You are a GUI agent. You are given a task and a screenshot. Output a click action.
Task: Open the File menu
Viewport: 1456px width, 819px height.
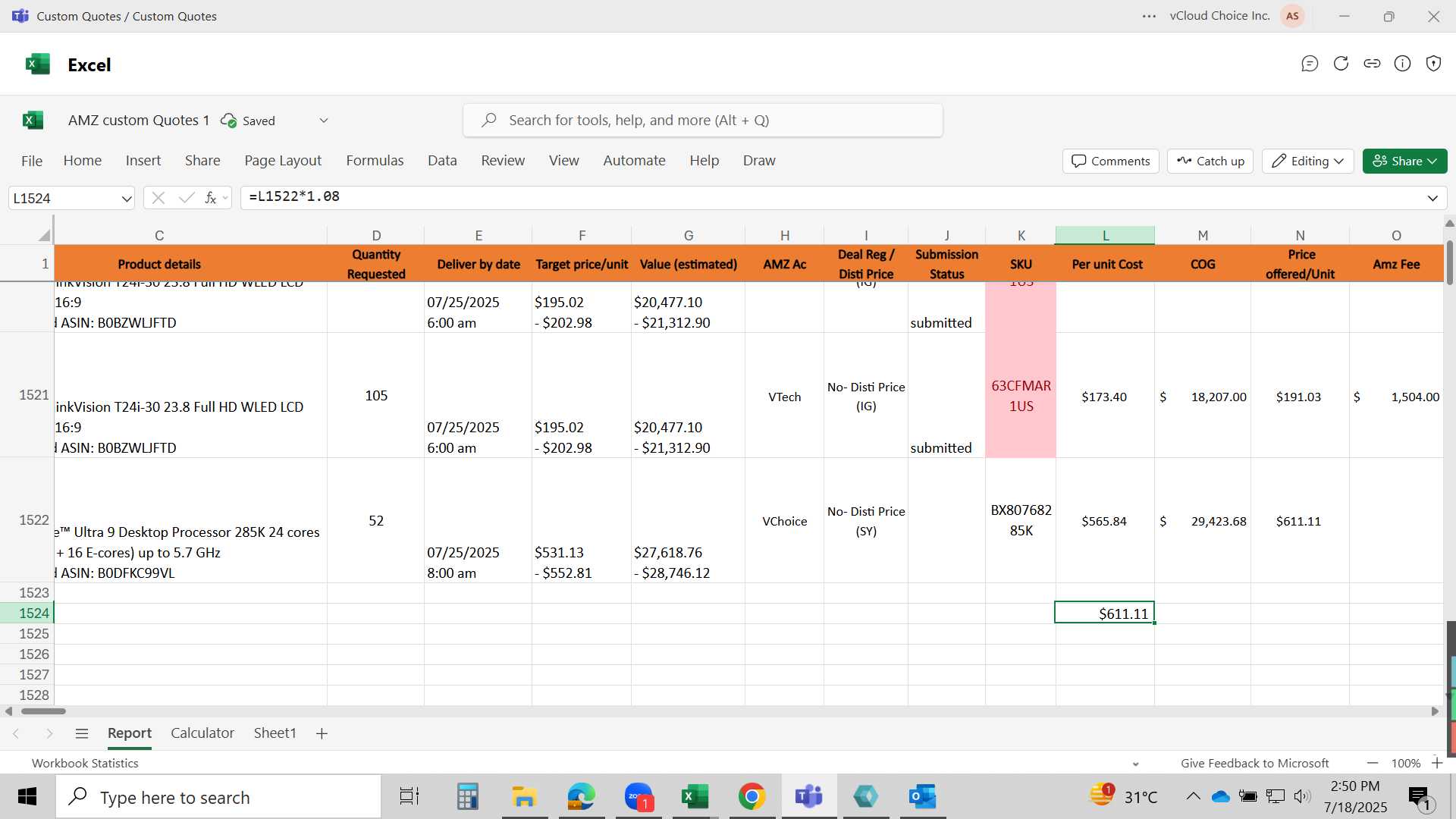point(32,161)
